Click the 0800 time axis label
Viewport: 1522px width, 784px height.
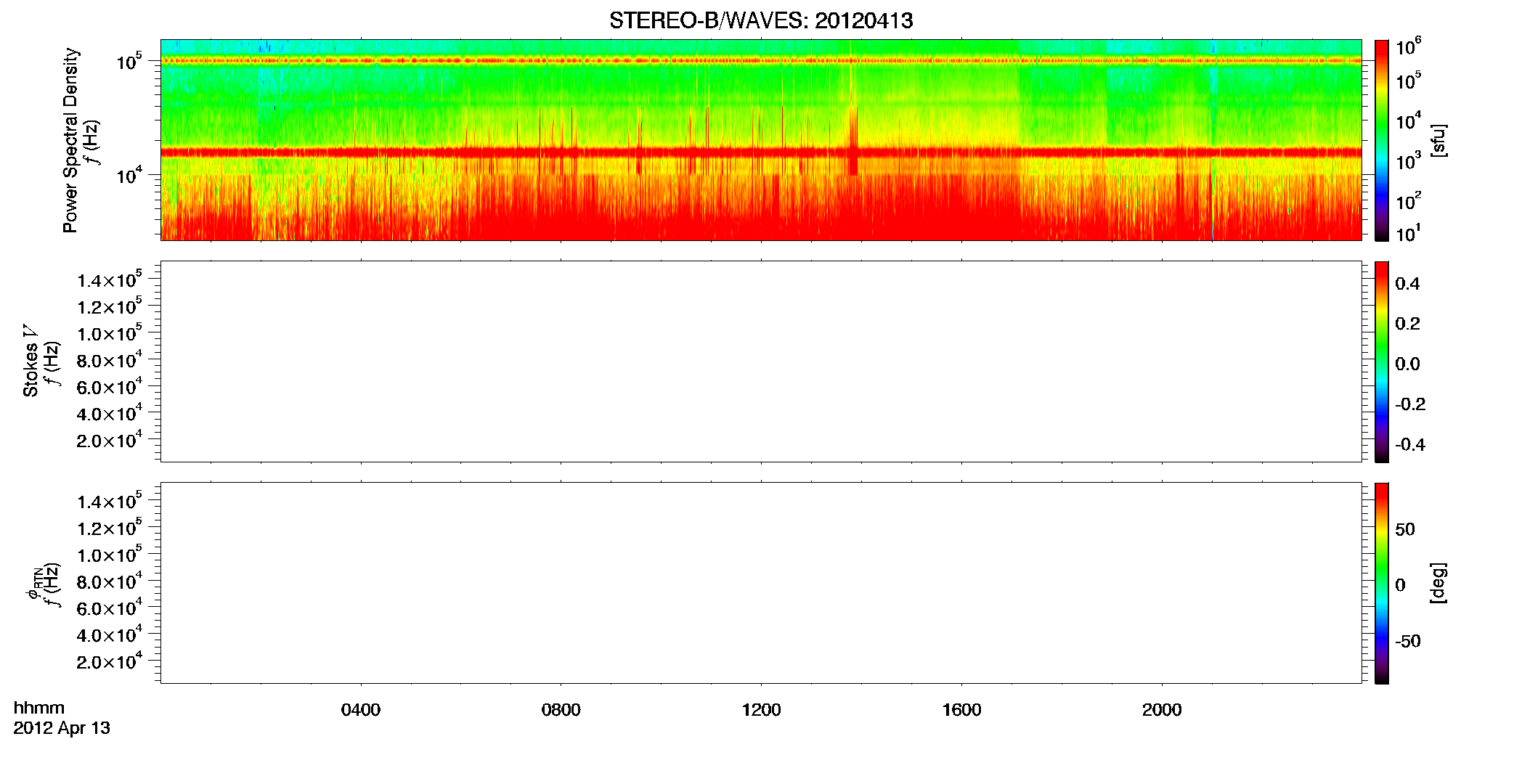pyautogui.click(x=561, y=710)
